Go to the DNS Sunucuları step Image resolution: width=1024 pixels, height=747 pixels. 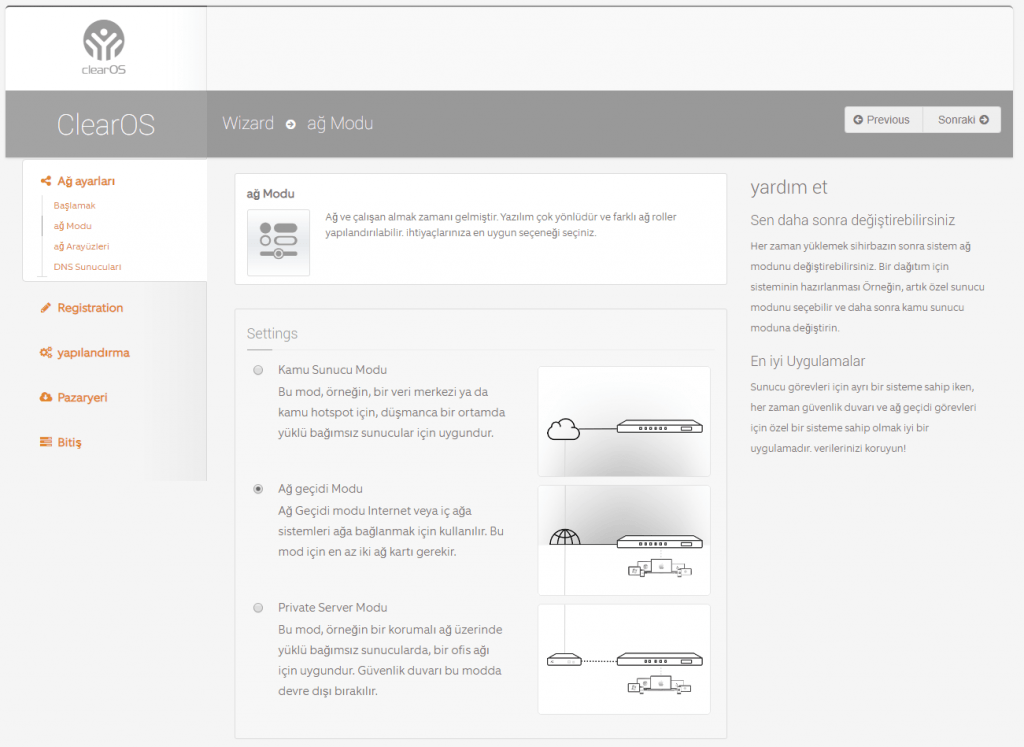pyautogui.click(x=87, y=267)
